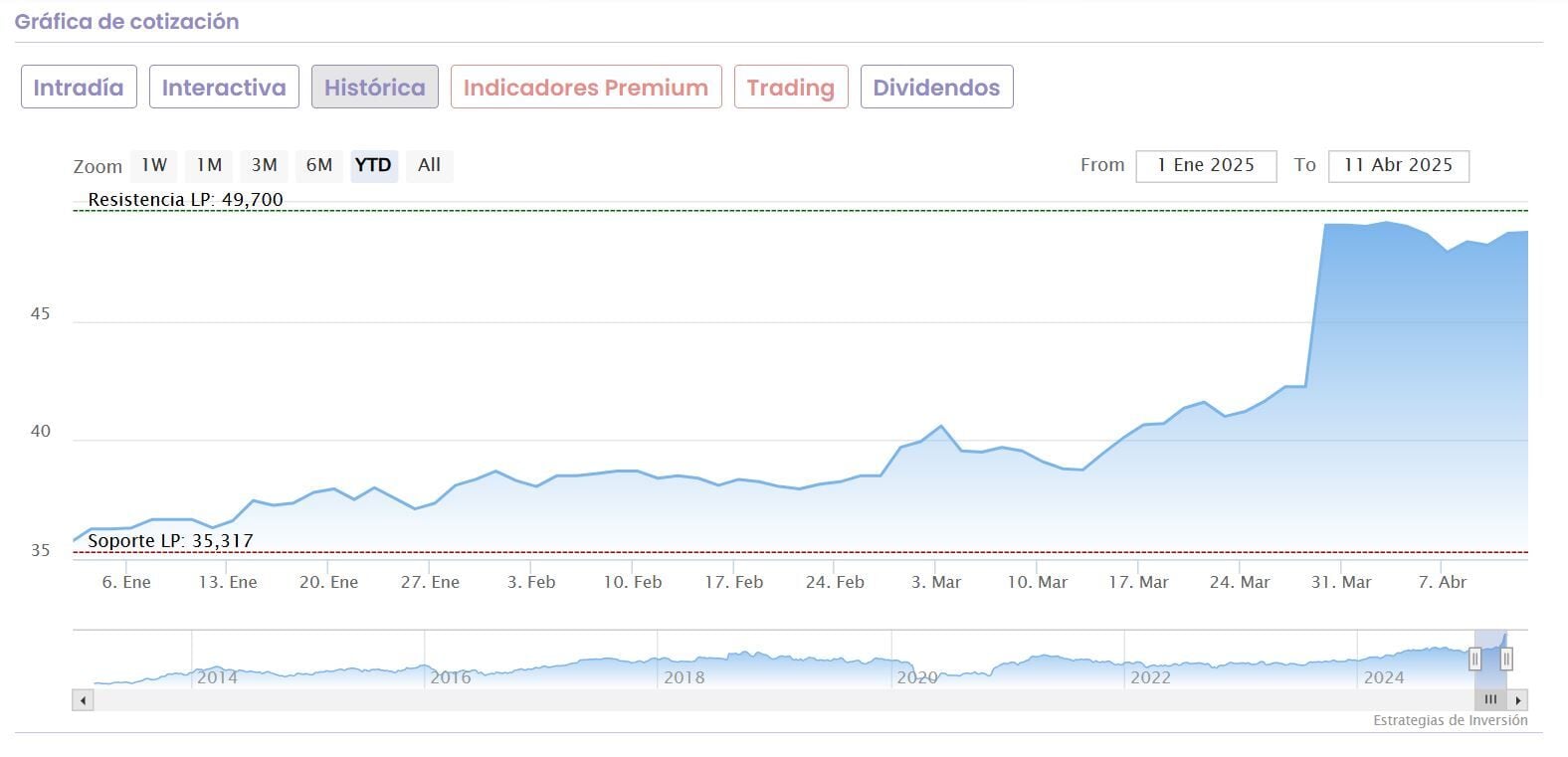Toggle the YTD zoom button
The image size is (1568, 757).
(x=374, y=165)
